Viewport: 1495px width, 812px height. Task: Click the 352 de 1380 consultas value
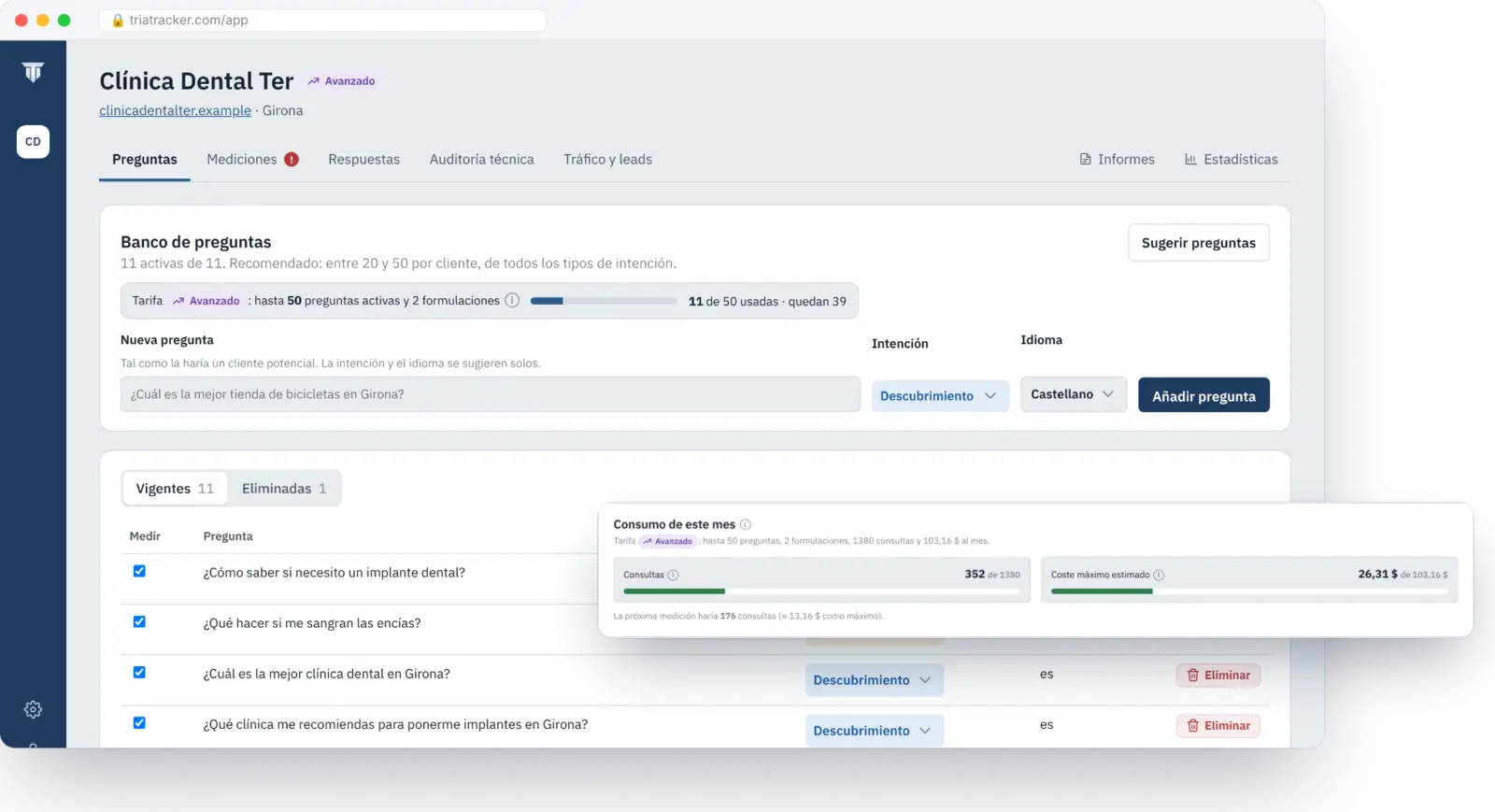pyautogui.click(x=992, y=574)
